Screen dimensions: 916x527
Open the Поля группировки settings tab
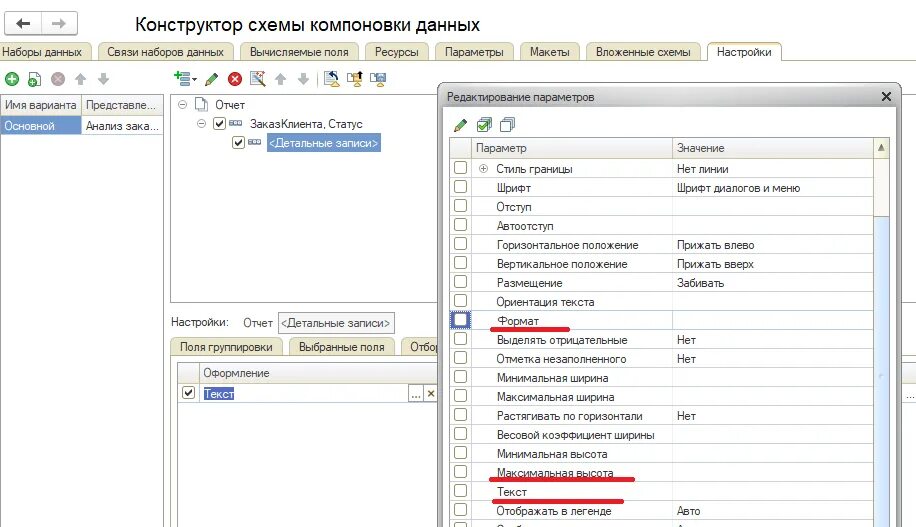point(226,347)
